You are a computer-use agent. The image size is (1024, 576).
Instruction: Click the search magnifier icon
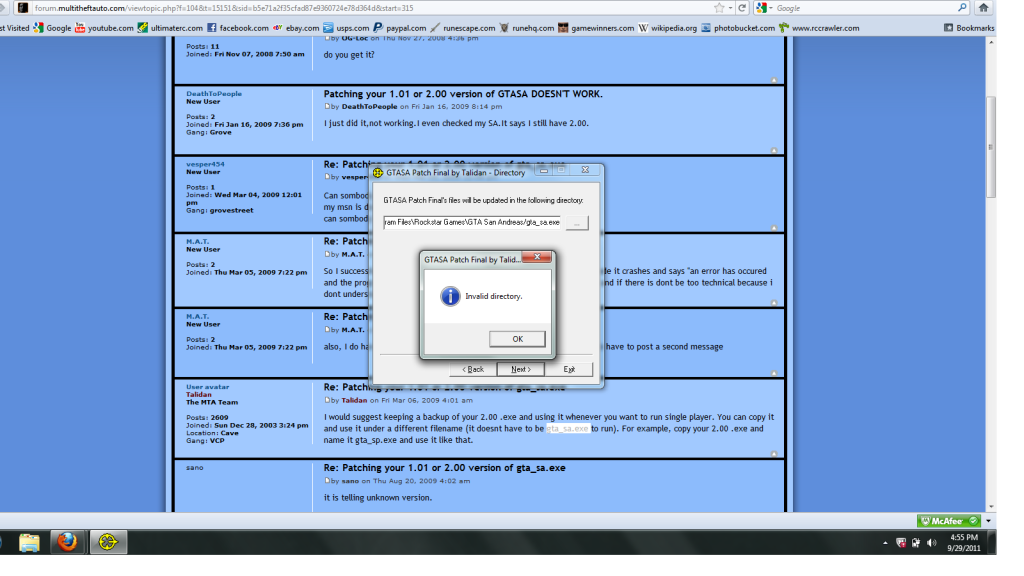point(963,8)
